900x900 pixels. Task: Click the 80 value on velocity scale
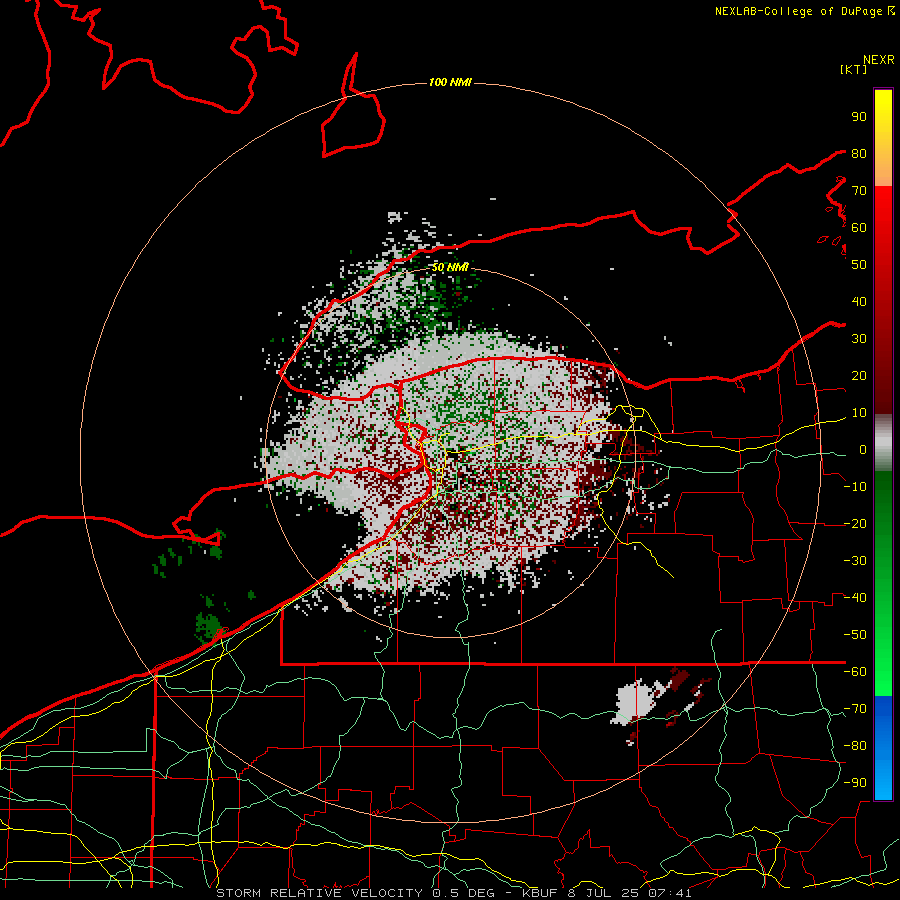859,153
